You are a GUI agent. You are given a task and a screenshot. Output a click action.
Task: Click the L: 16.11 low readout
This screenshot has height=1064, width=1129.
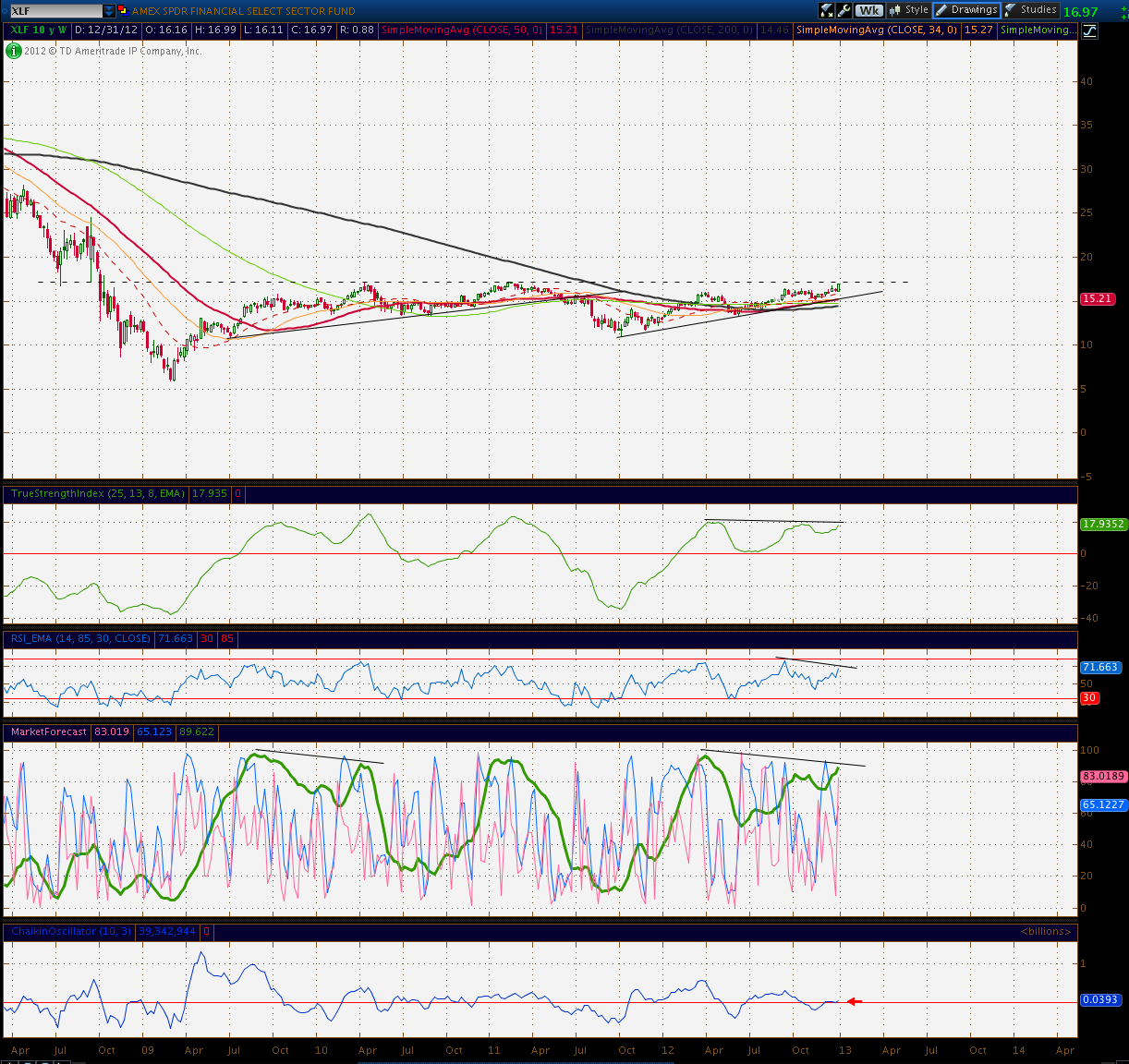(263, 30)
